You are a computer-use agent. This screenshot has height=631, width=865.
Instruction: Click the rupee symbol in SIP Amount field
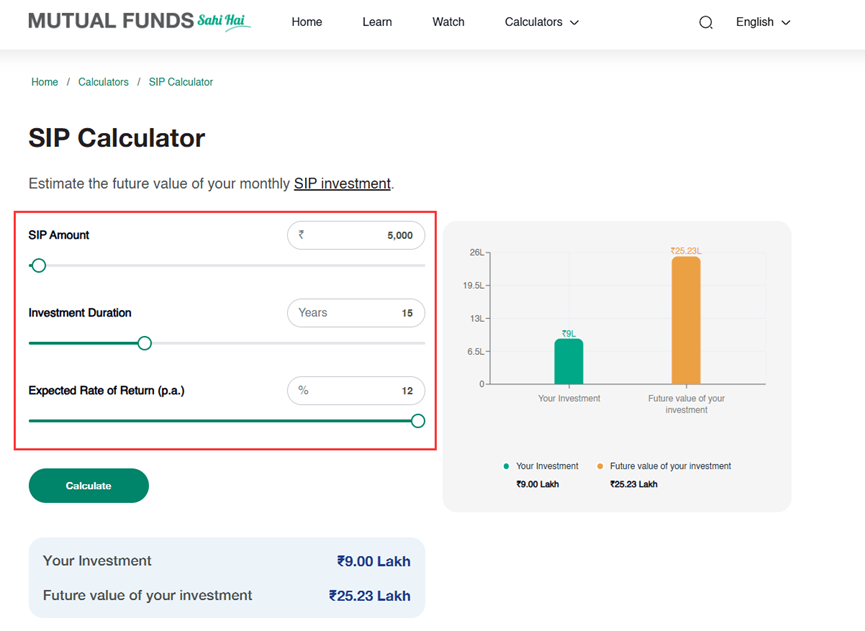300,235
